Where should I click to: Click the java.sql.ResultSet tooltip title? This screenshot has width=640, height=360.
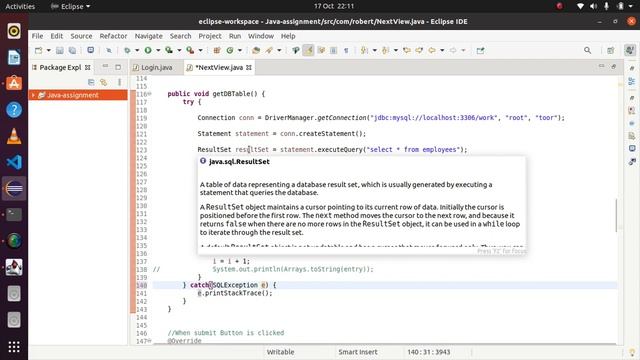click(239, 162)
